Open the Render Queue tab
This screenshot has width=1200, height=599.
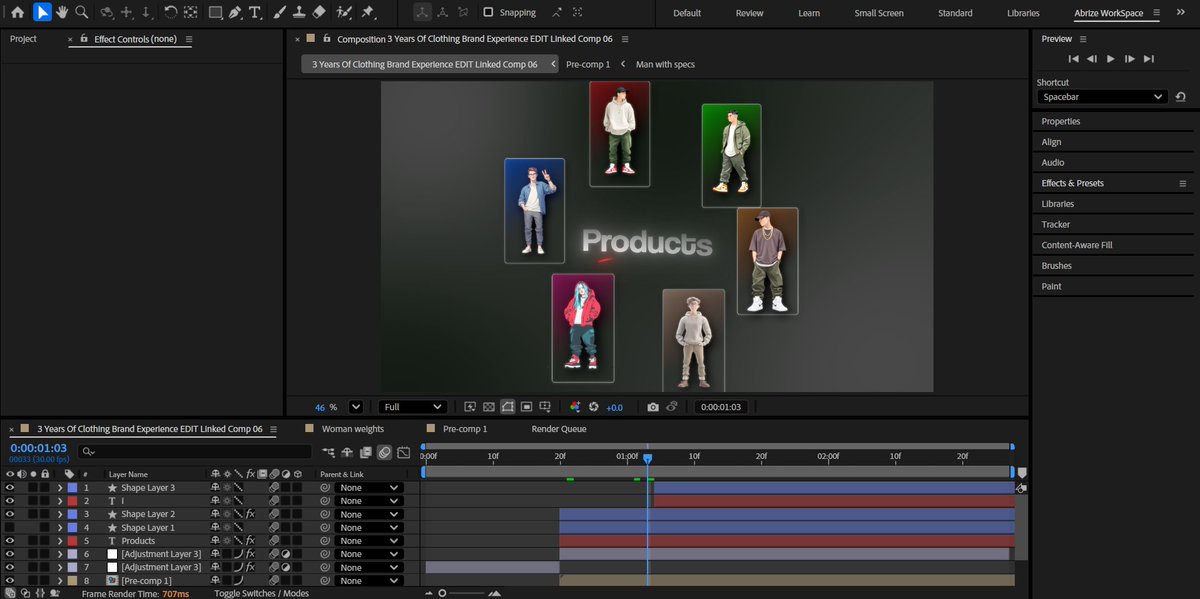559,429
